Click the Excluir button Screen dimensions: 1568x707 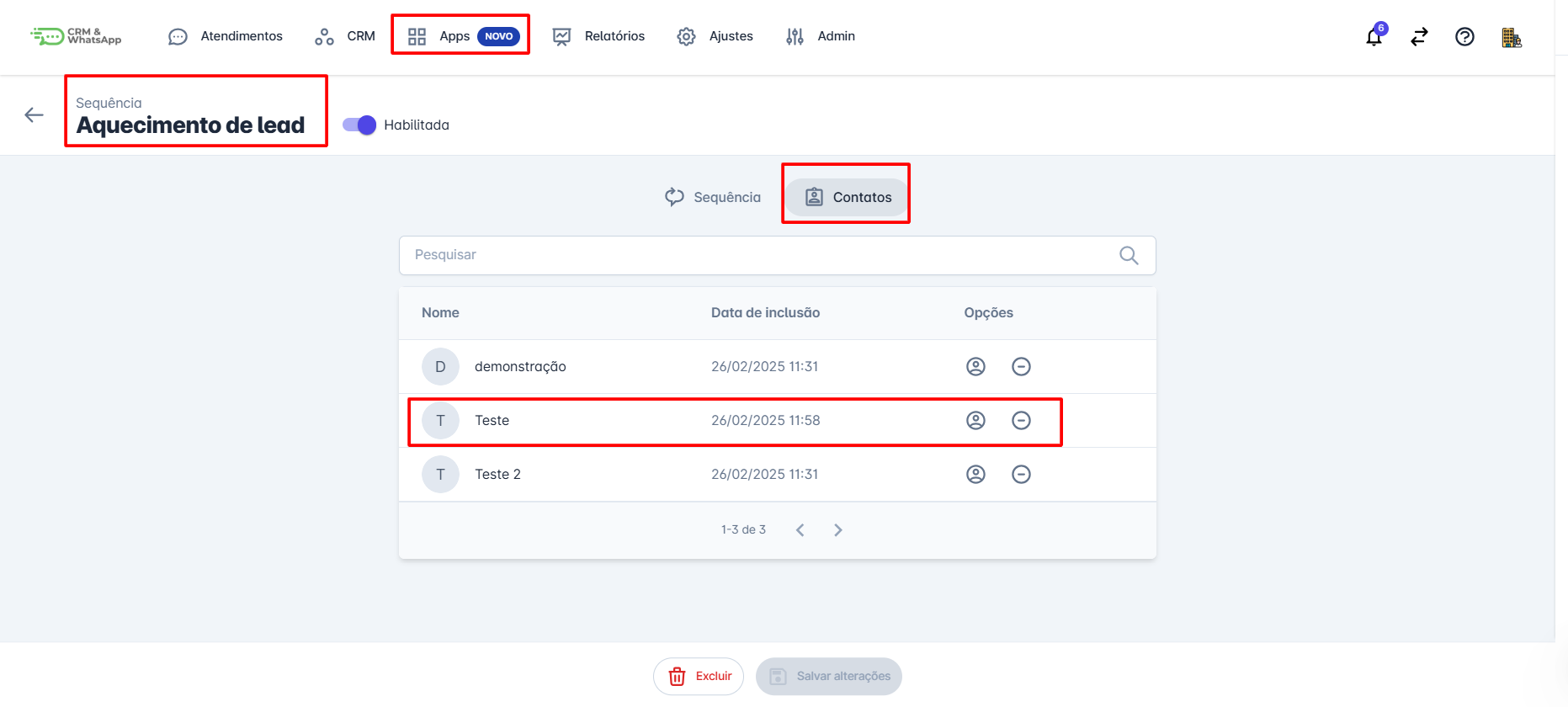point(699,677)
